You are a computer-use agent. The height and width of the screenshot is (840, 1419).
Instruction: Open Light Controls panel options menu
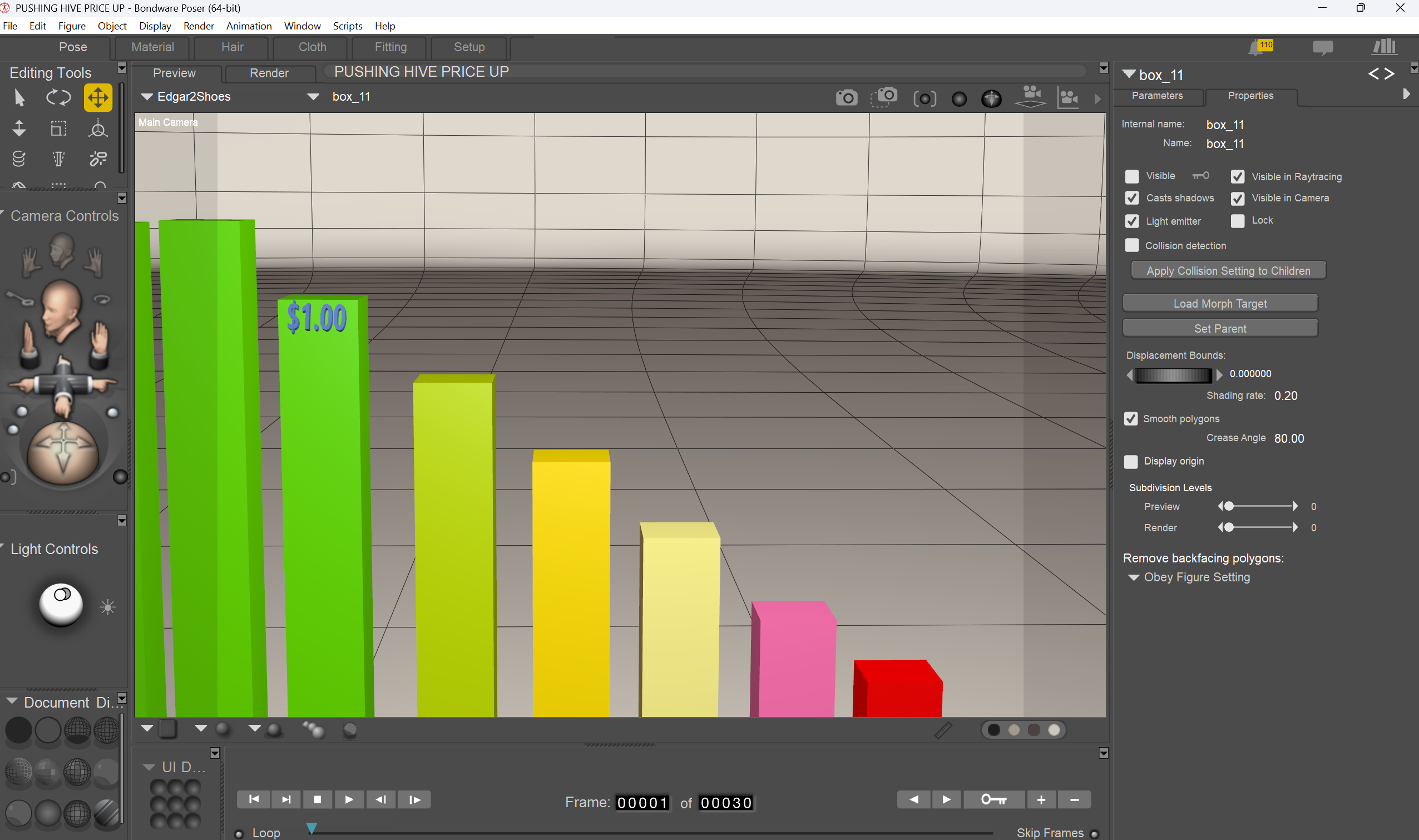[x=122, y=521]
